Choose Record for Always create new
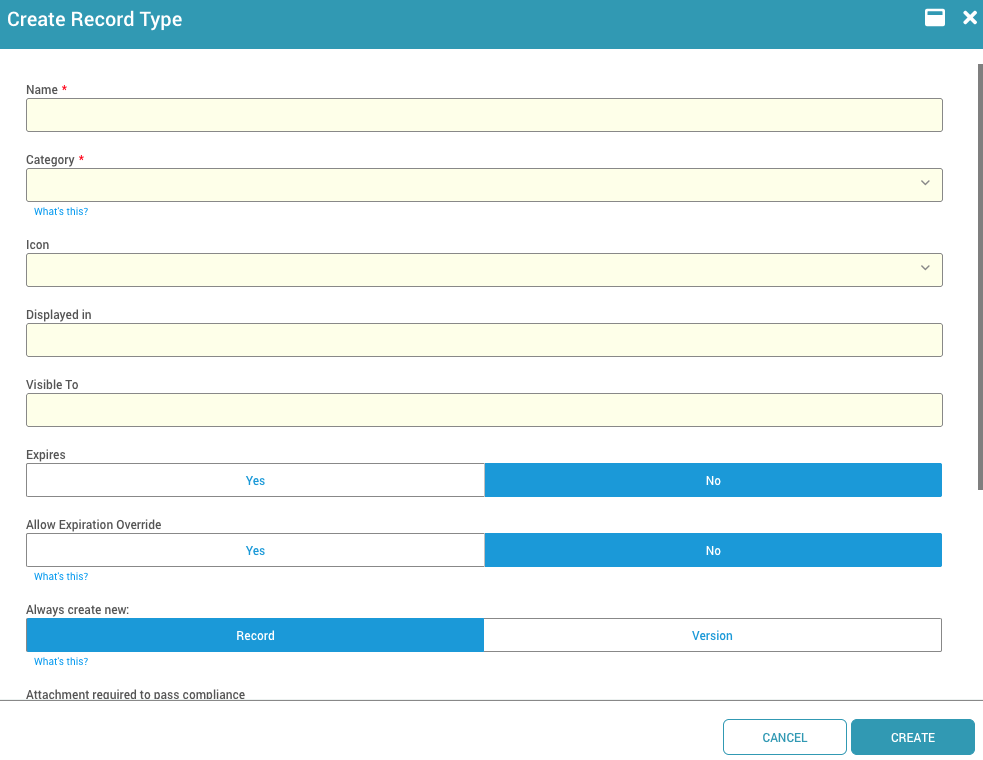This screenshot has width=983, height=760. tap(255, 636)
